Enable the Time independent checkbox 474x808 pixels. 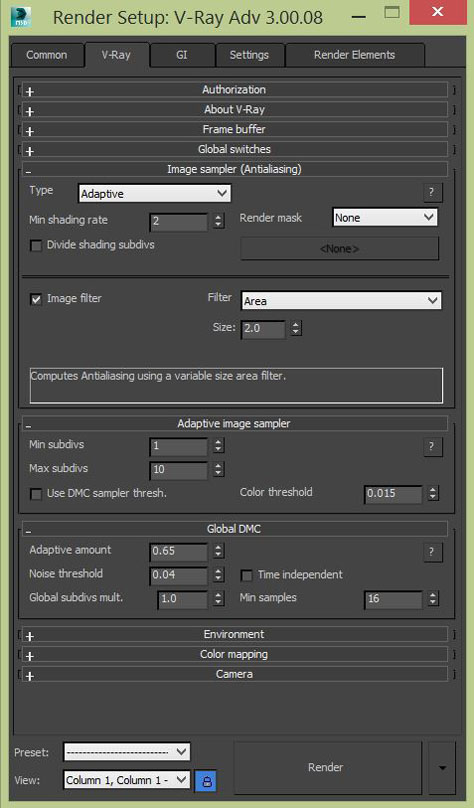[x=247, y=575]
